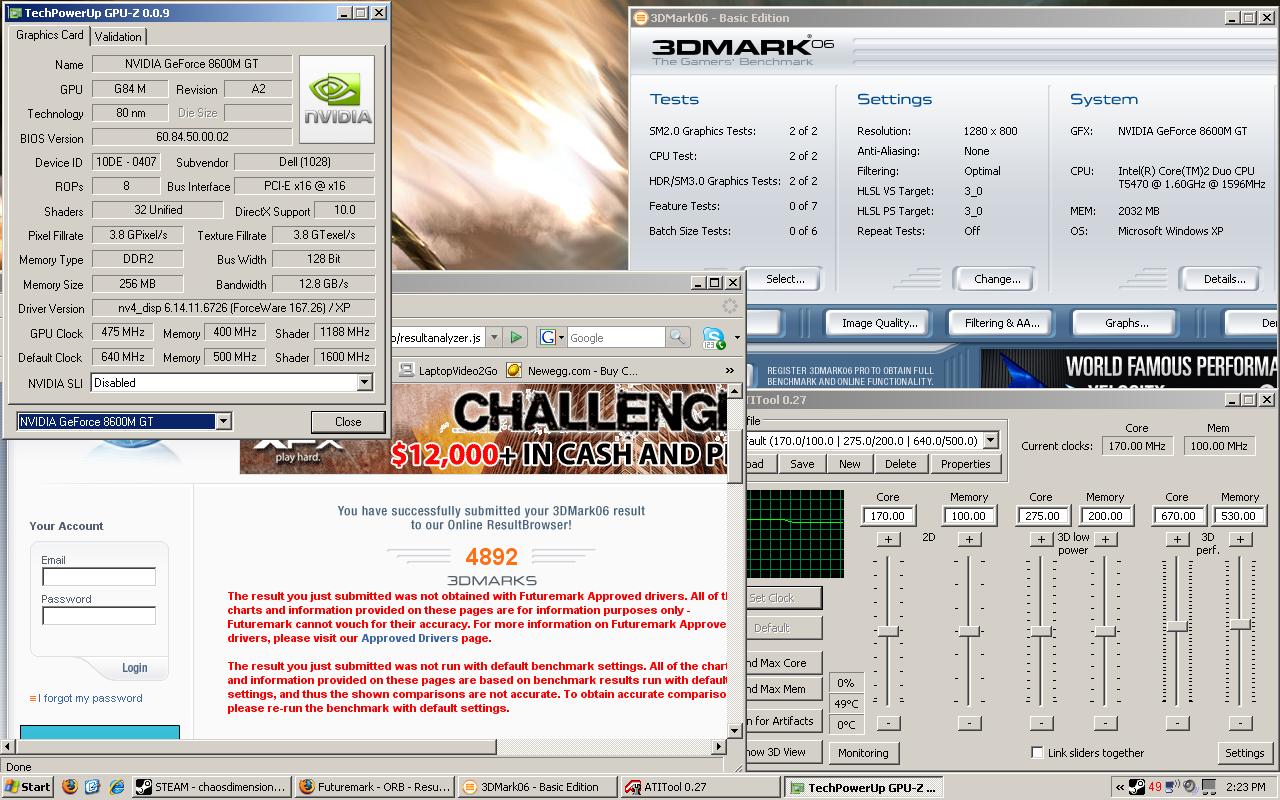Click the 3D low power Core plus button

click(x=1041, y=539)
